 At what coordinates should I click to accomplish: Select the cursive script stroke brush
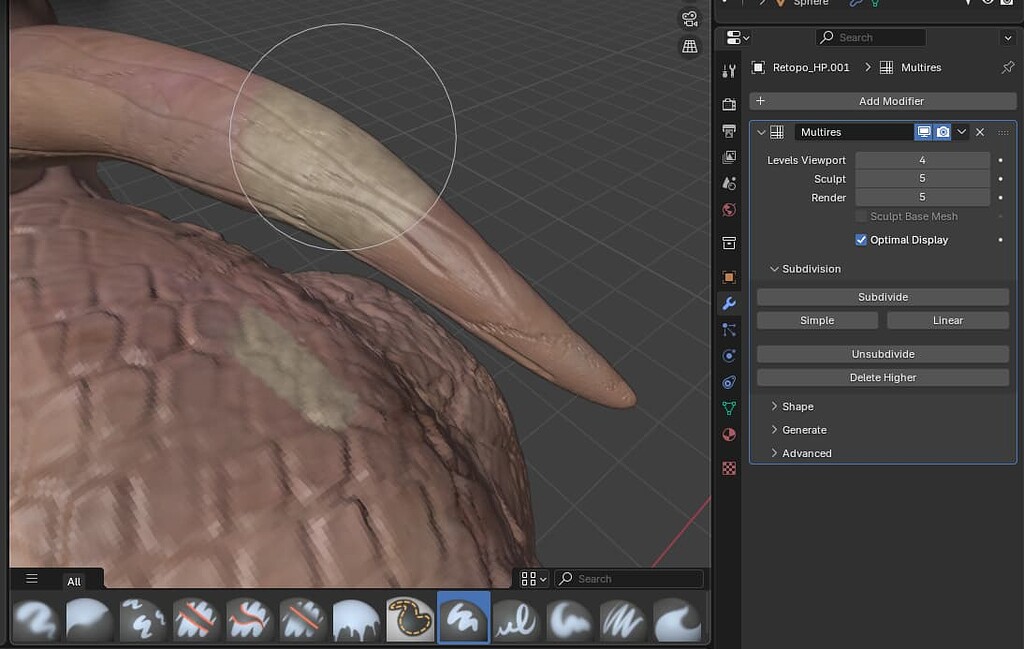(x=517, y=618)
